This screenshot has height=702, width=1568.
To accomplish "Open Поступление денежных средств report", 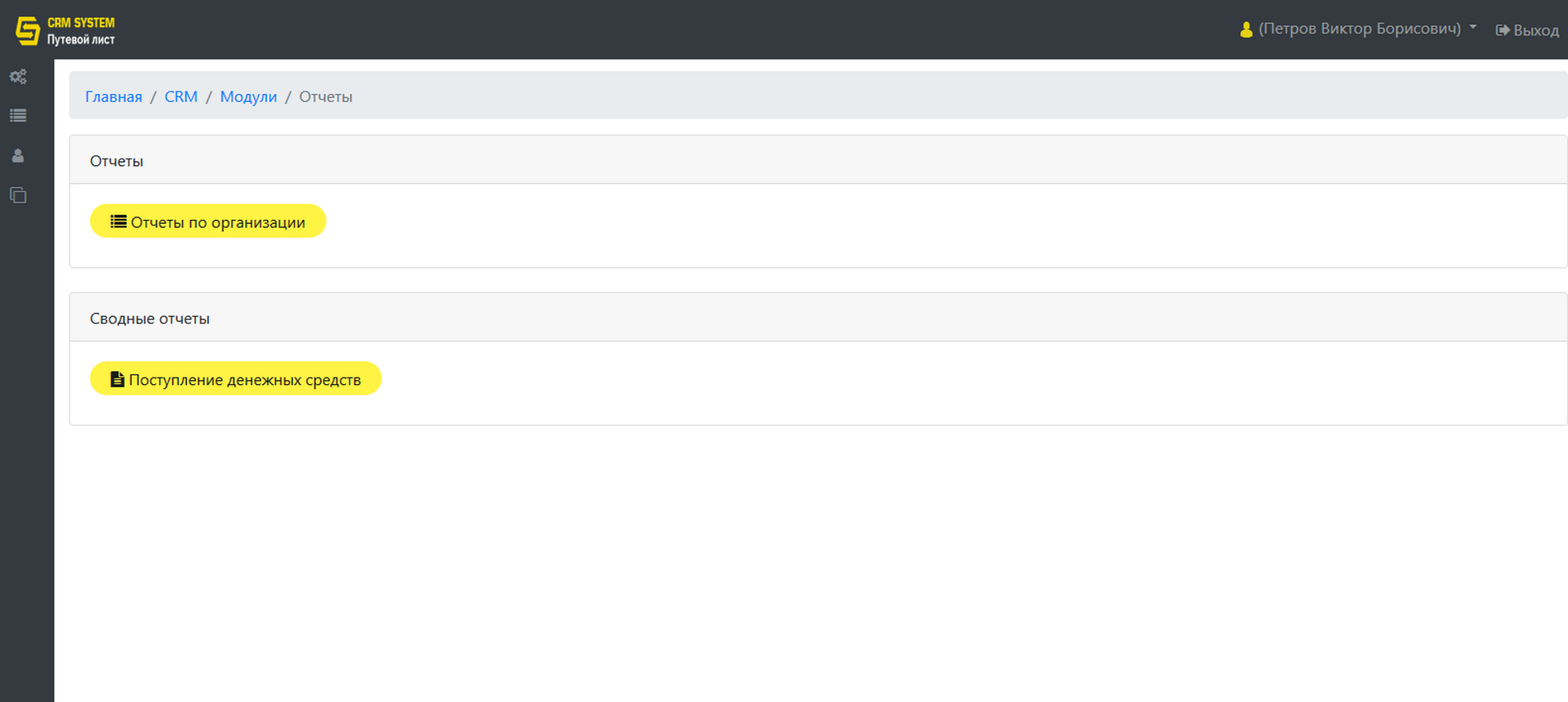I will 236,379.
